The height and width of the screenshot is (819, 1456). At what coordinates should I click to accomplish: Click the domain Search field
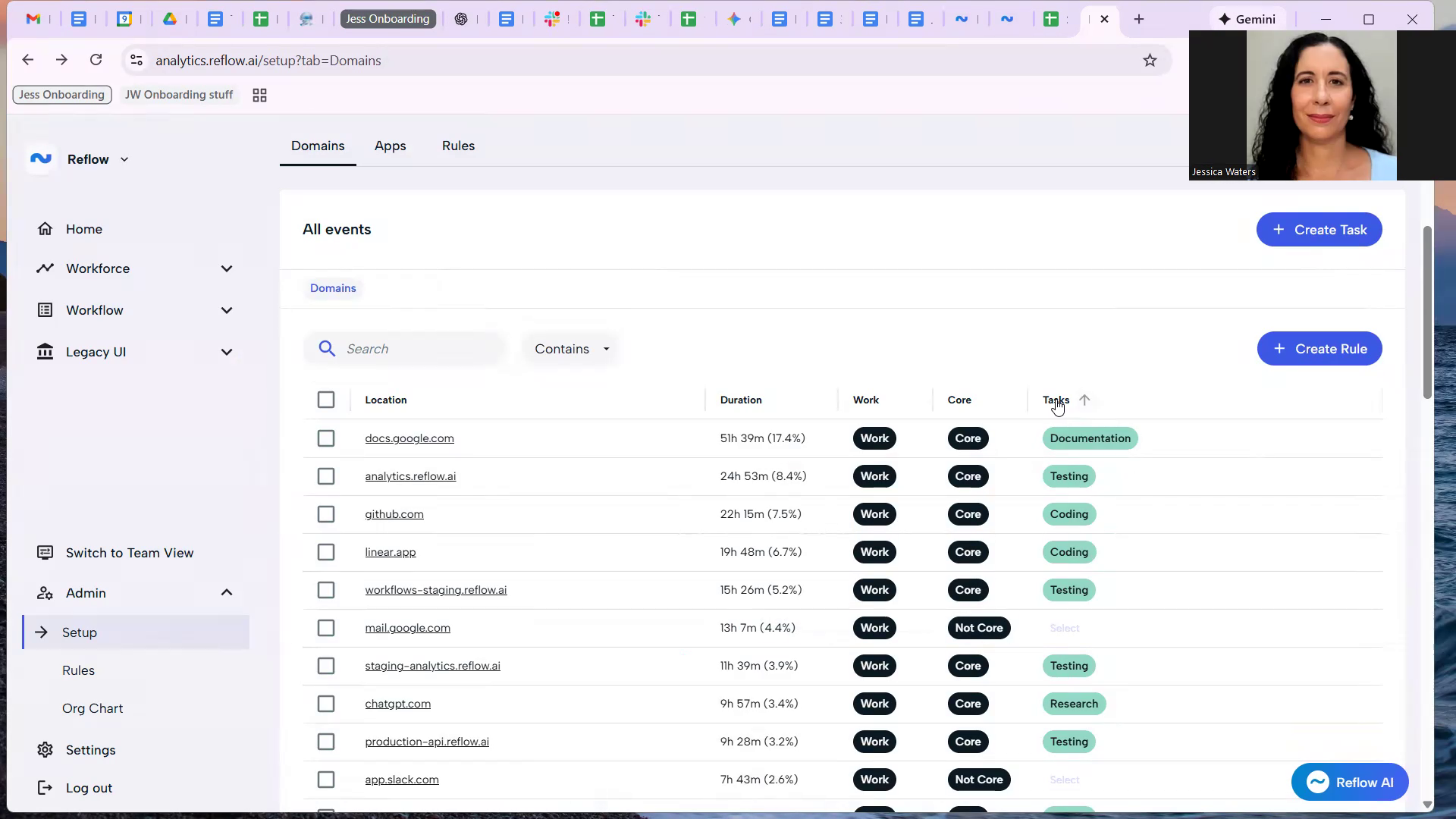pos(417,349)
